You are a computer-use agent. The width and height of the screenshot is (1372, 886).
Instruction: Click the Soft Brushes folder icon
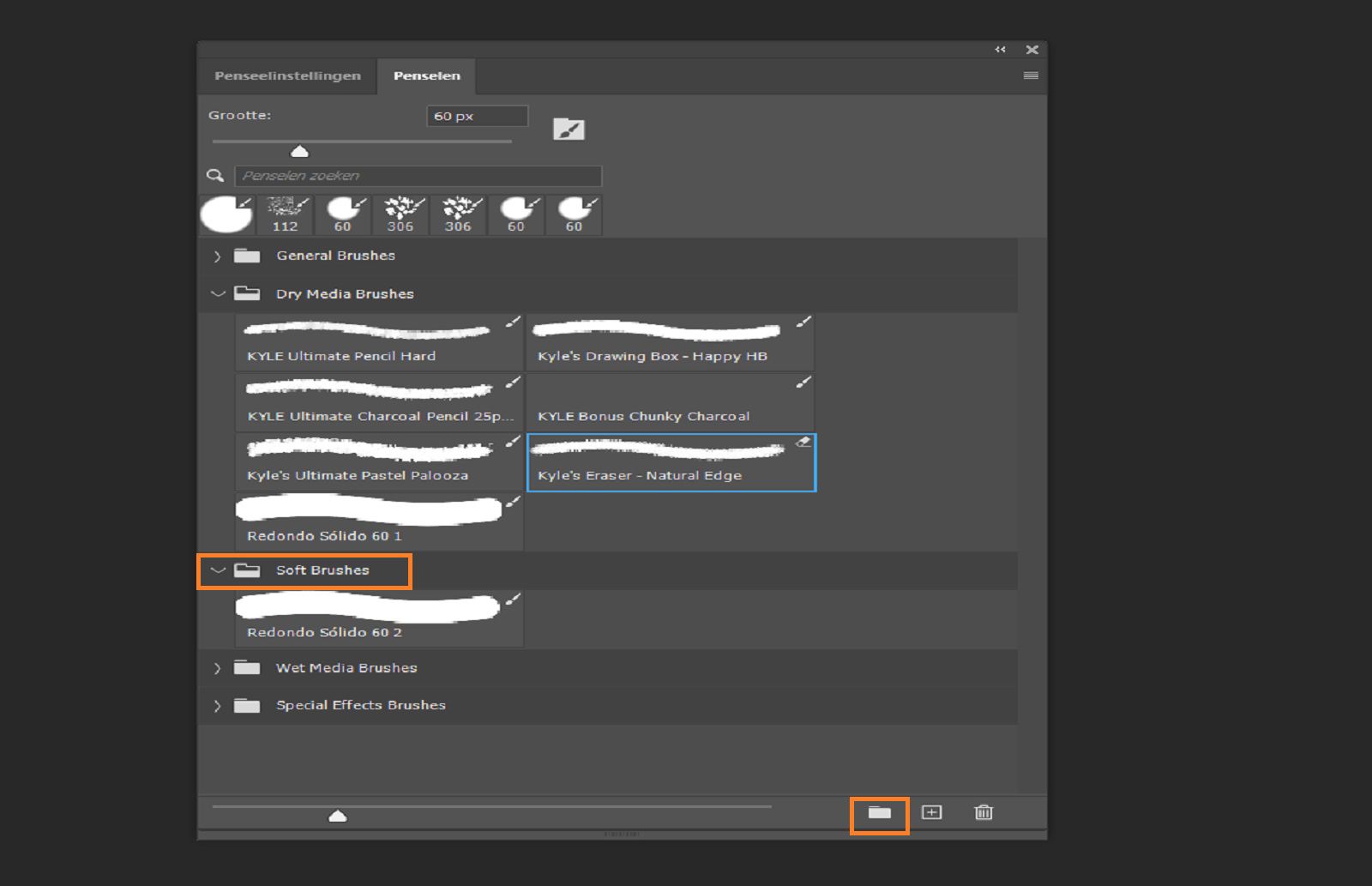[247, 570]
